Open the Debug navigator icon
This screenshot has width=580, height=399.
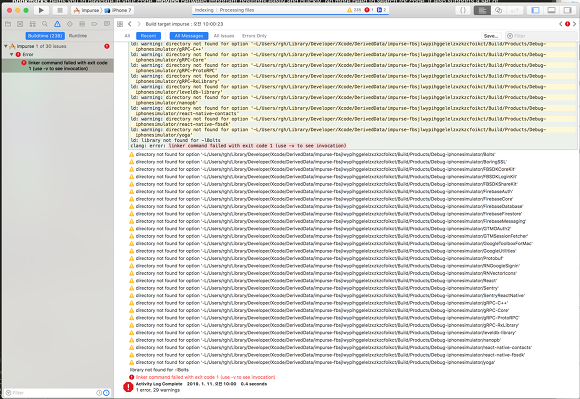tap(82, 24)
